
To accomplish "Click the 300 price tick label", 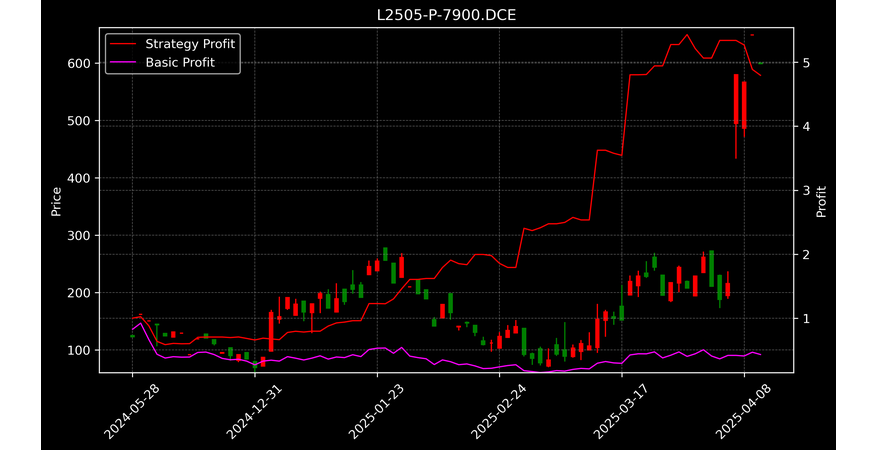I will click(79, 236).
